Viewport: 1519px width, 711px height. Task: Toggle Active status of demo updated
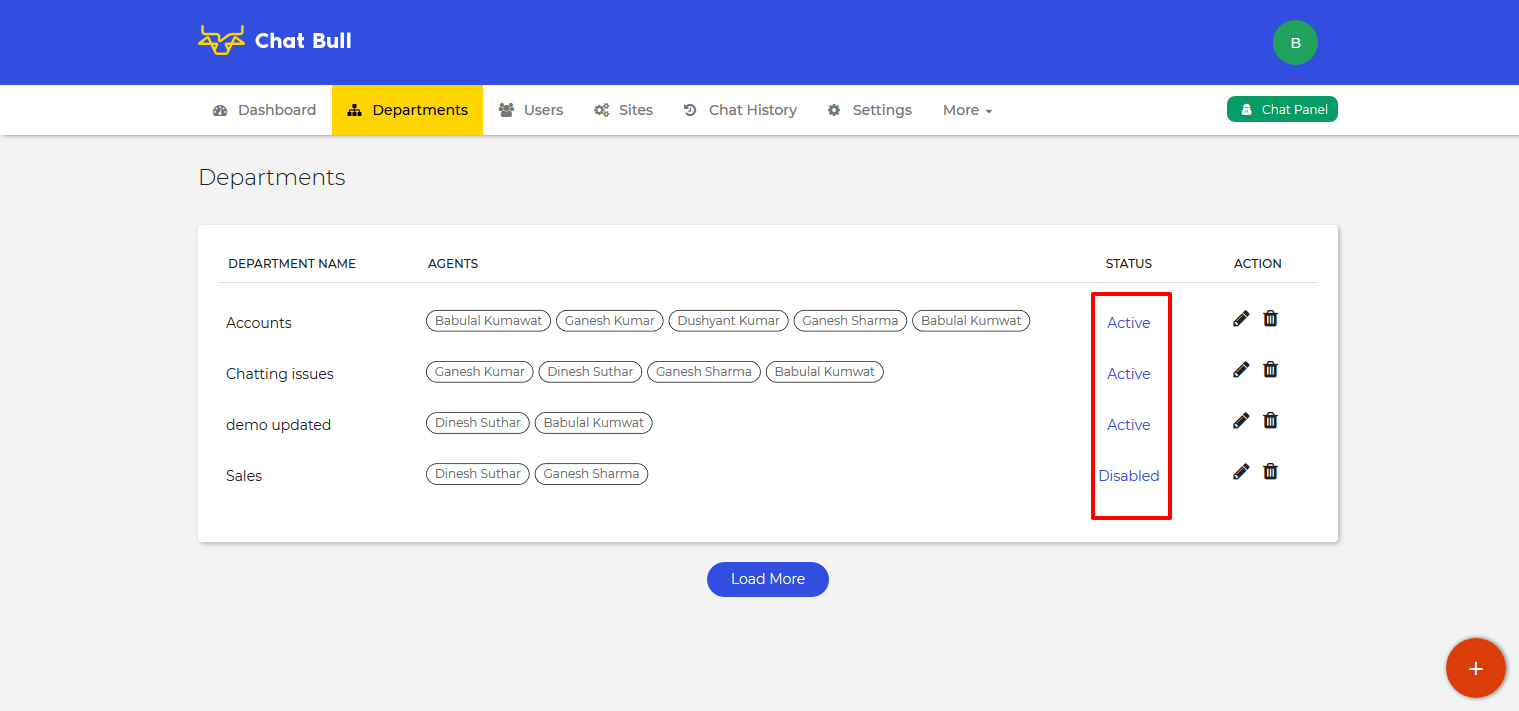pyautogui.click(x=1129, y=425)
